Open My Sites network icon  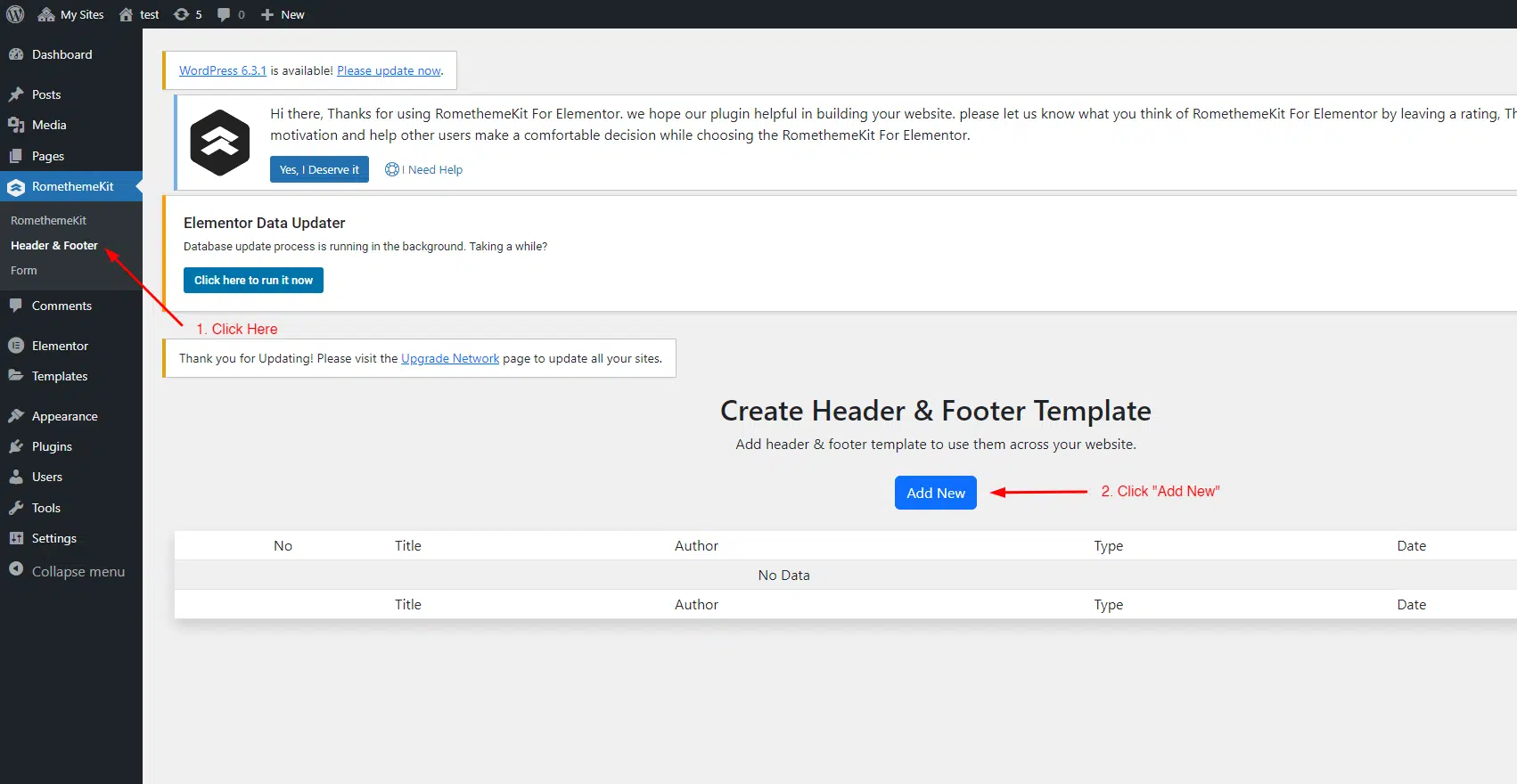(46, 14)
